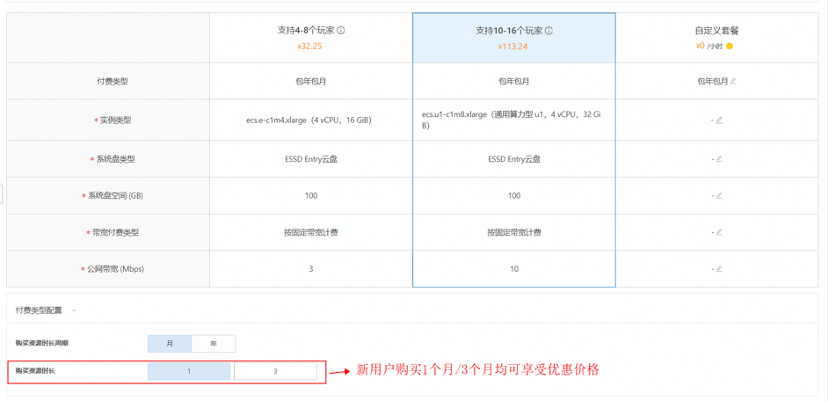
Task: Click the ¥0 /小时 price
Action: [709, 46]
